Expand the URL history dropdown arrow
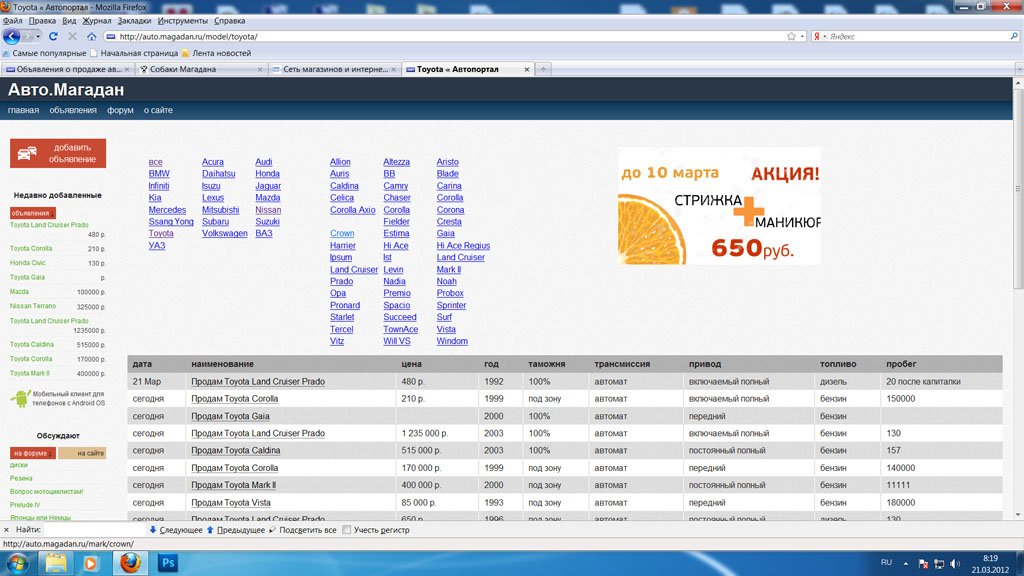The width and height of the screenshot is (1024, 576). [x=803, y=36]
